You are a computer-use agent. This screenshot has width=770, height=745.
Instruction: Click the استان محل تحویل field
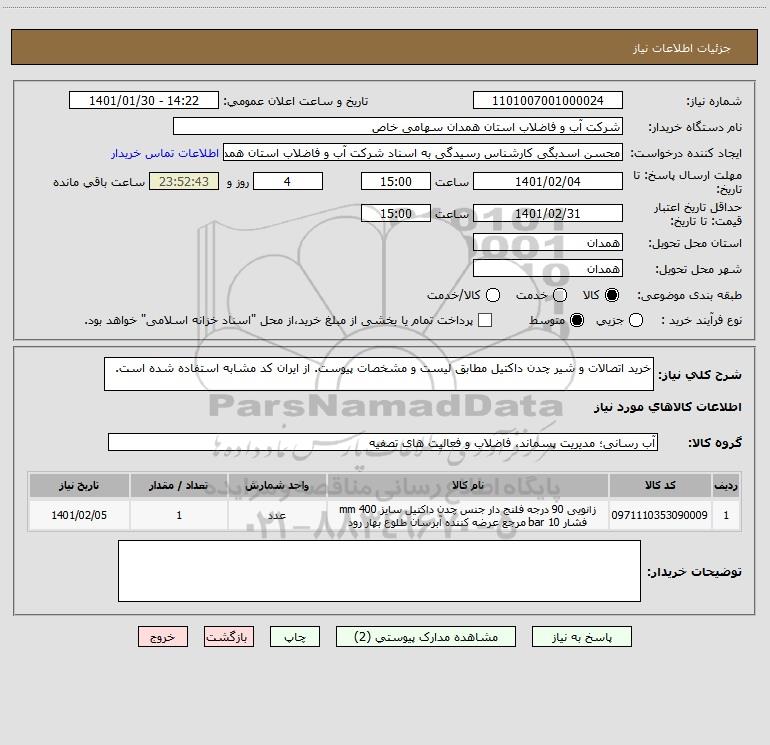(548, 243)
